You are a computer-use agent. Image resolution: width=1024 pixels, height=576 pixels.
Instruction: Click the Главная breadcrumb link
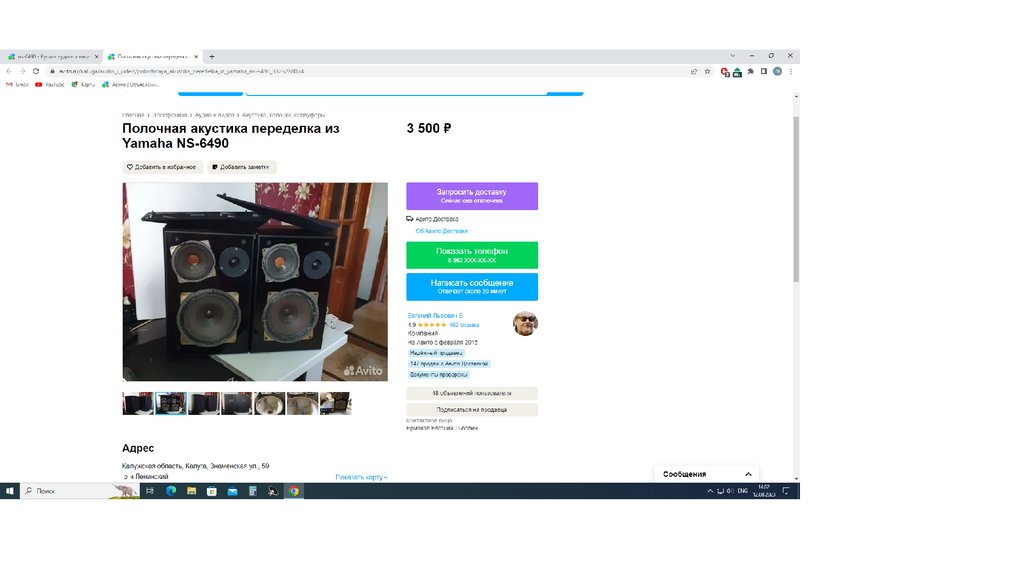(133, 115)
